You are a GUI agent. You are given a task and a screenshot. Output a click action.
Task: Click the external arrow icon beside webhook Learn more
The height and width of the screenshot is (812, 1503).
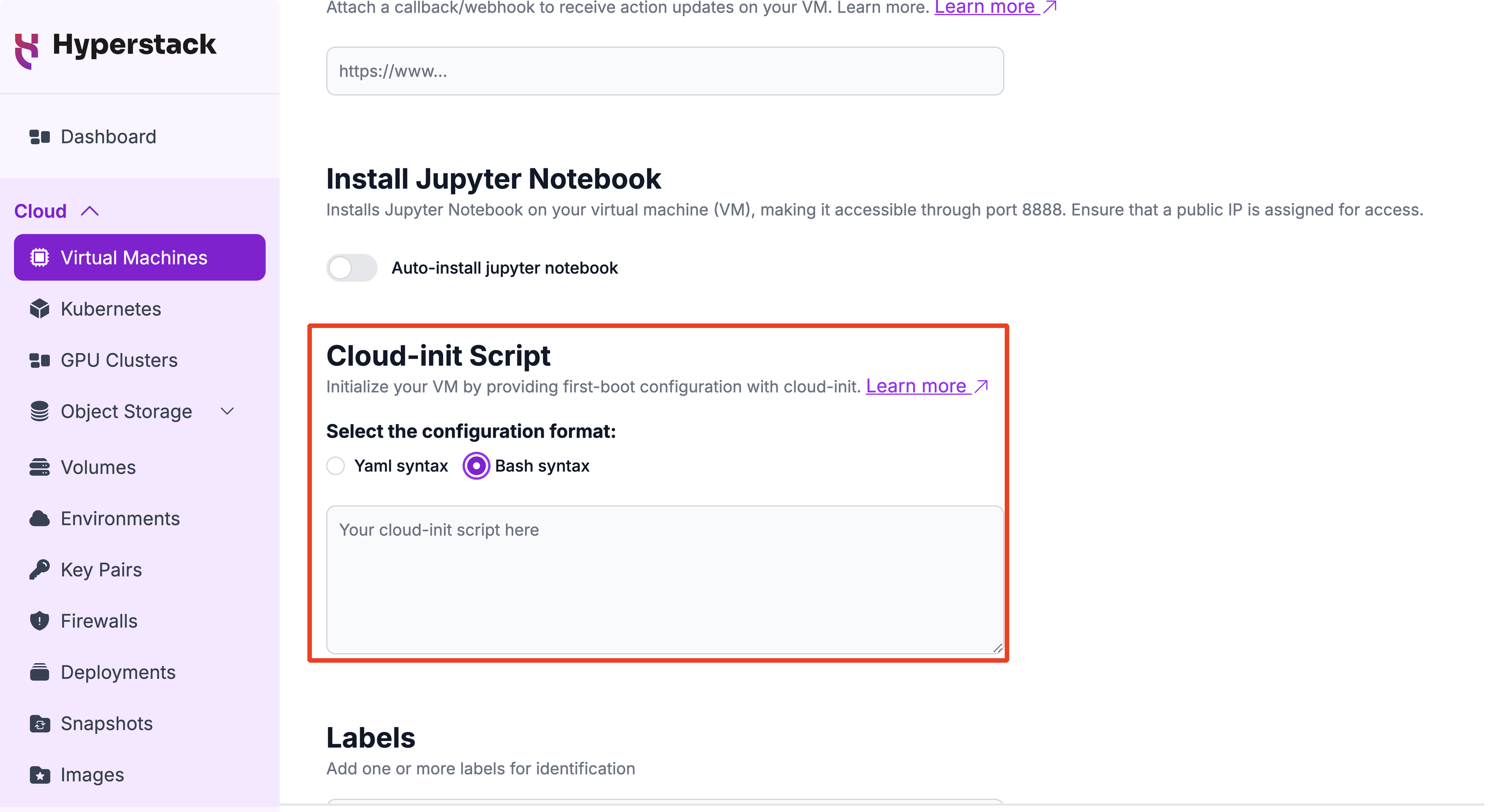1050,7
